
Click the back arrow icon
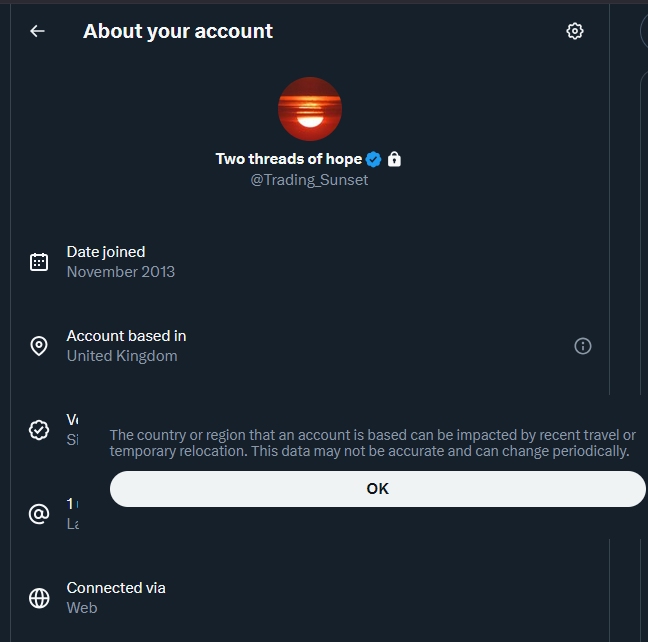pyautogui.click(x=37, y=31)
